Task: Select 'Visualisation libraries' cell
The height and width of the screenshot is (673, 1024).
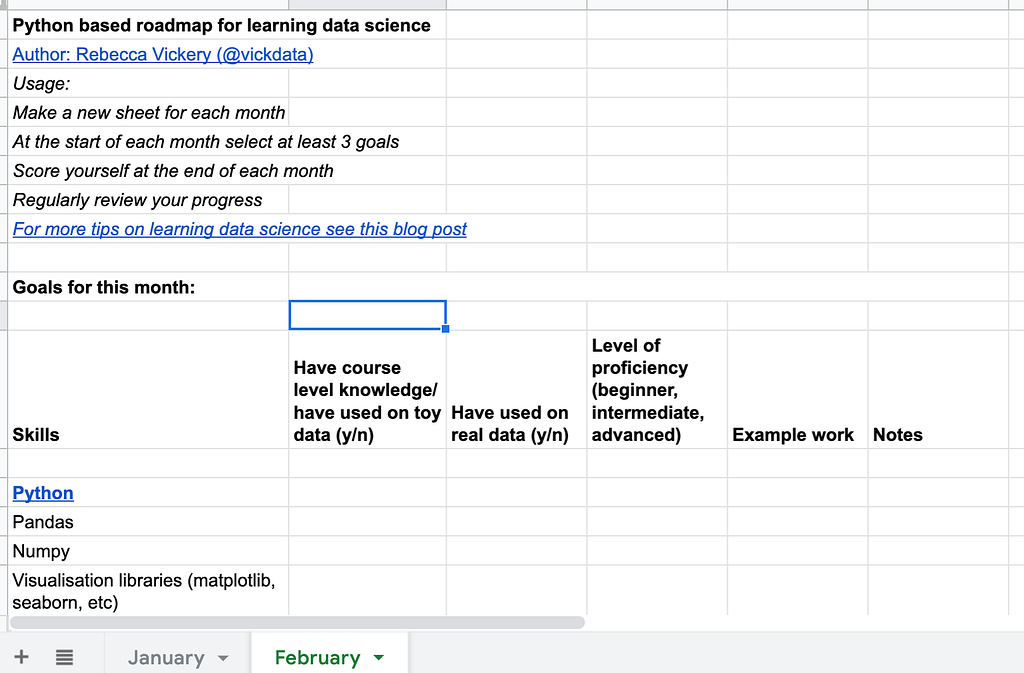Action: point(148,591)
